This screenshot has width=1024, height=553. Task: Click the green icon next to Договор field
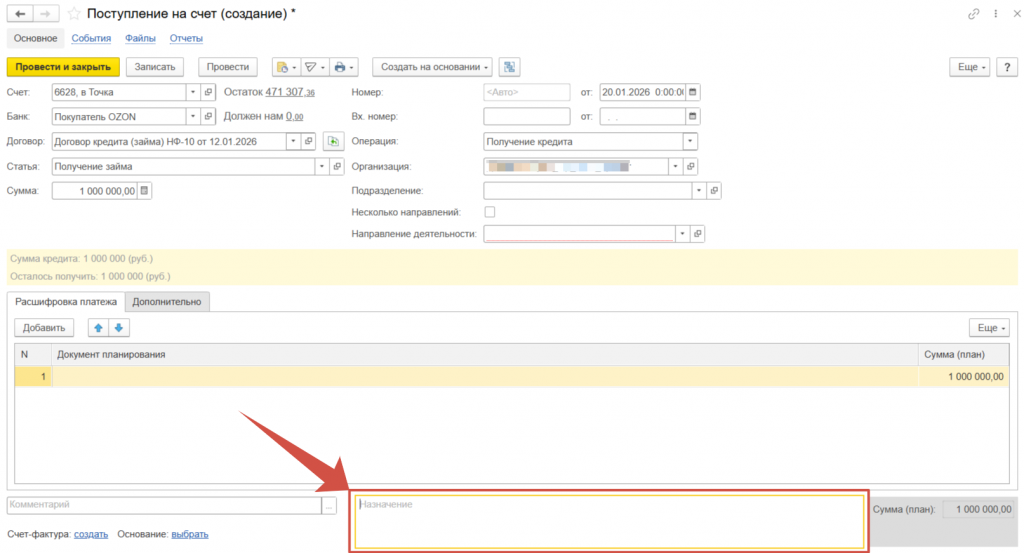tap(333, 141)
